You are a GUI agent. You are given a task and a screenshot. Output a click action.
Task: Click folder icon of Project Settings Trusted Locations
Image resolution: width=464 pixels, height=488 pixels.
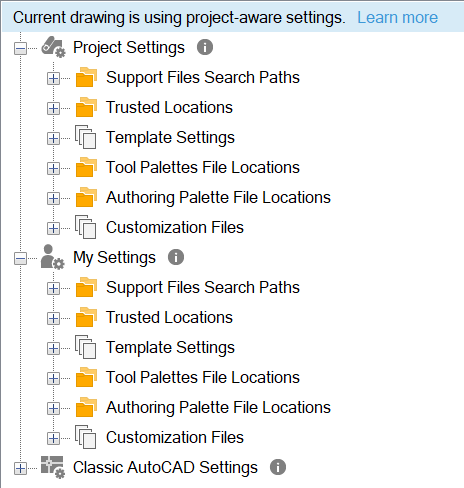(86, 107)
